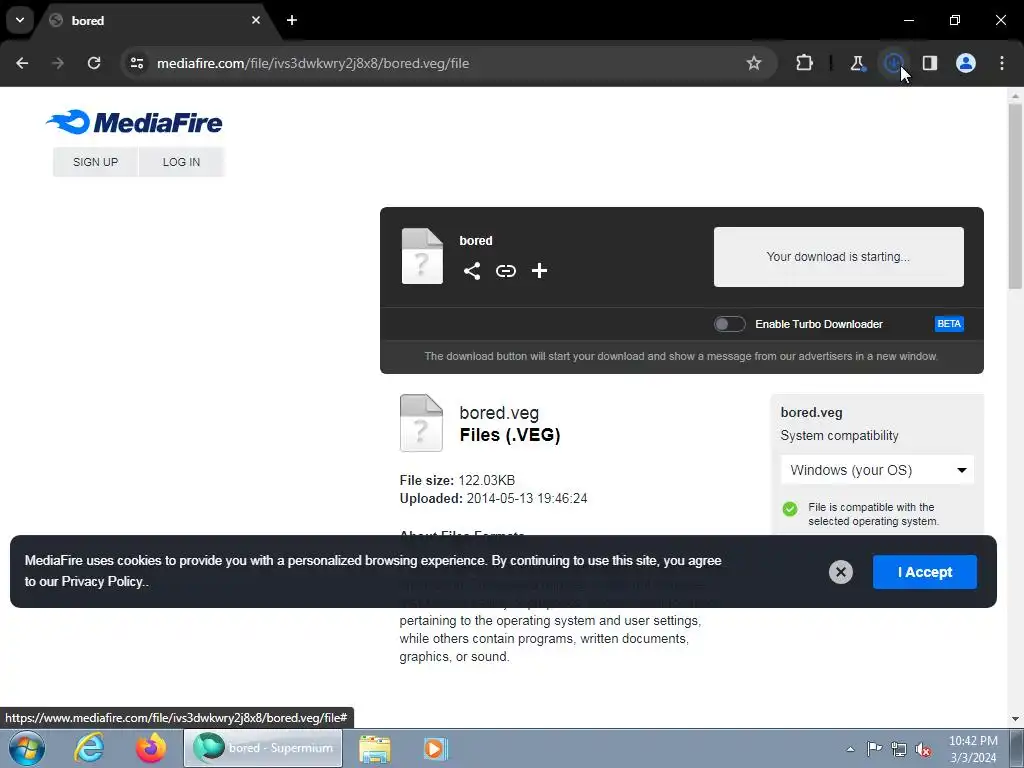Viewport: 1024px width, 768px height.
Task: Open the Chrome Labs flask icon
Action: (x=857, y=63)
